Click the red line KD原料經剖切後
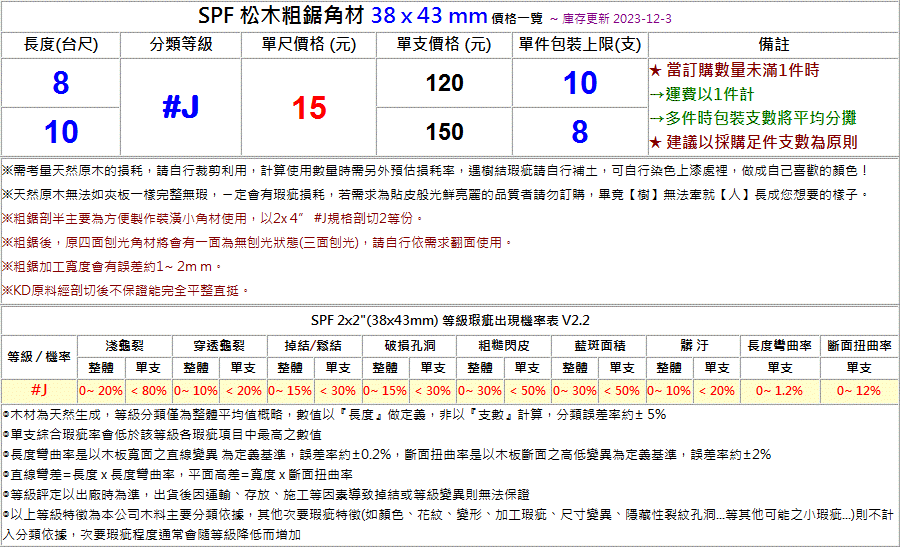 point(126,290)
